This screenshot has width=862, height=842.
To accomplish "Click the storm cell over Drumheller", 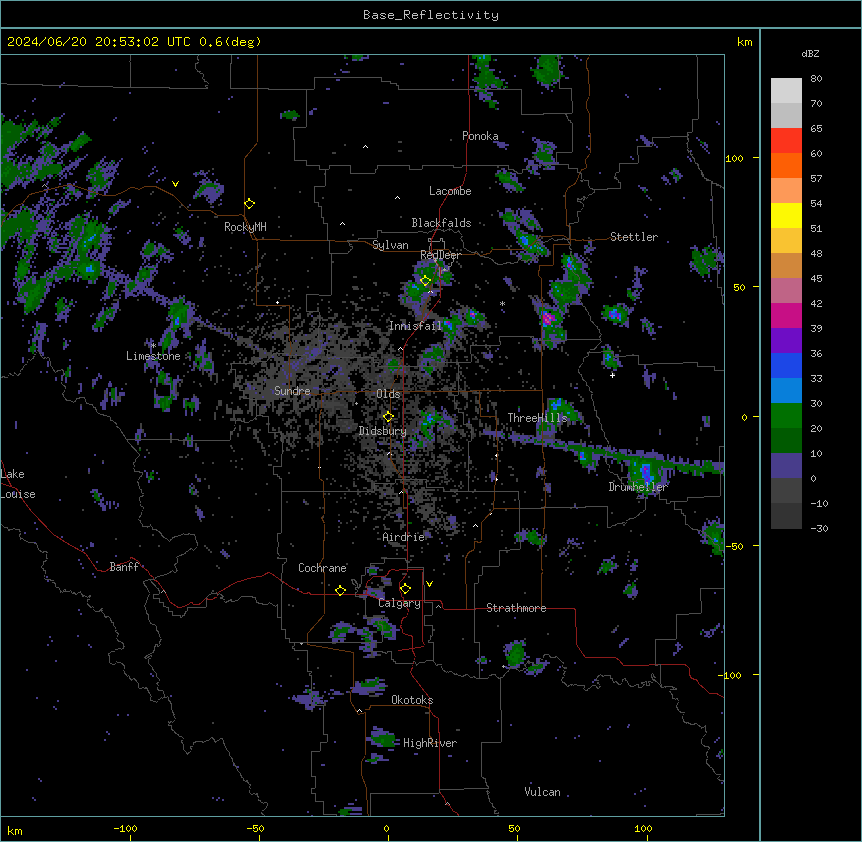I will pos(645,472).
